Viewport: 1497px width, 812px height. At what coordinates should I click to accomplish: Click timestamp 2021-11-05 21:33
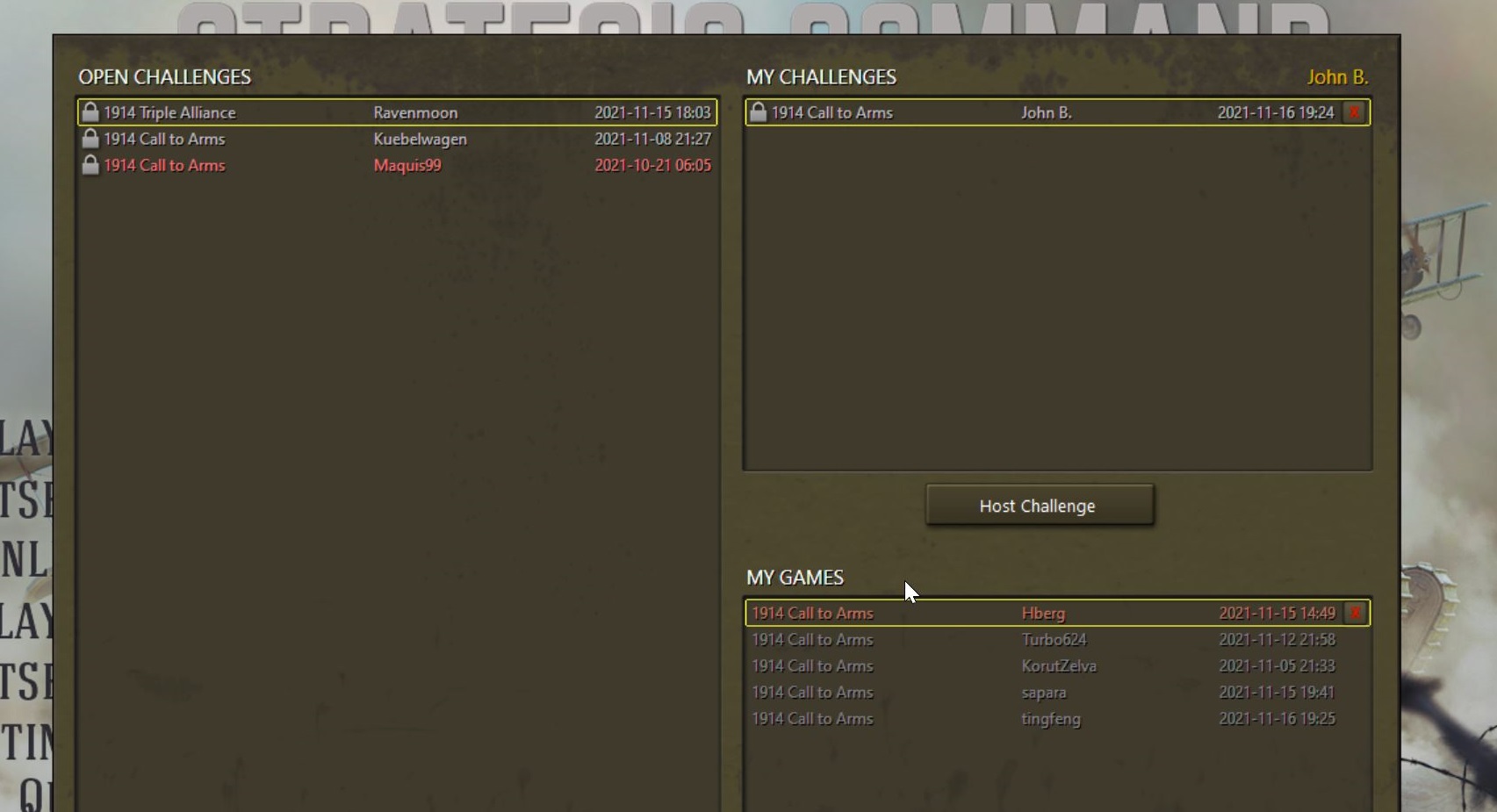1277,665
